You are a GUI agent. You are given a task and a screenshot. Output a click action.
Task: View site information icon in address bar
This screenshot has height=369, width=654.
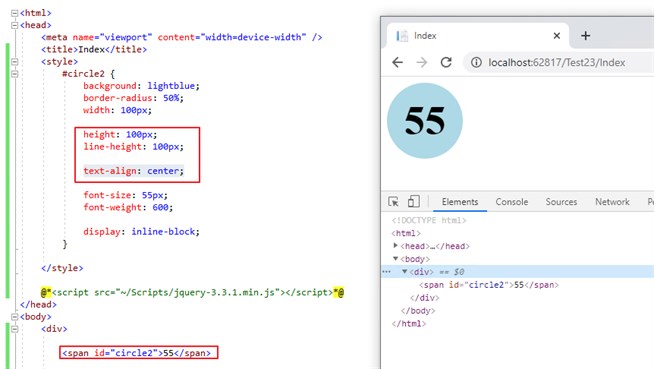coord(476,63)
